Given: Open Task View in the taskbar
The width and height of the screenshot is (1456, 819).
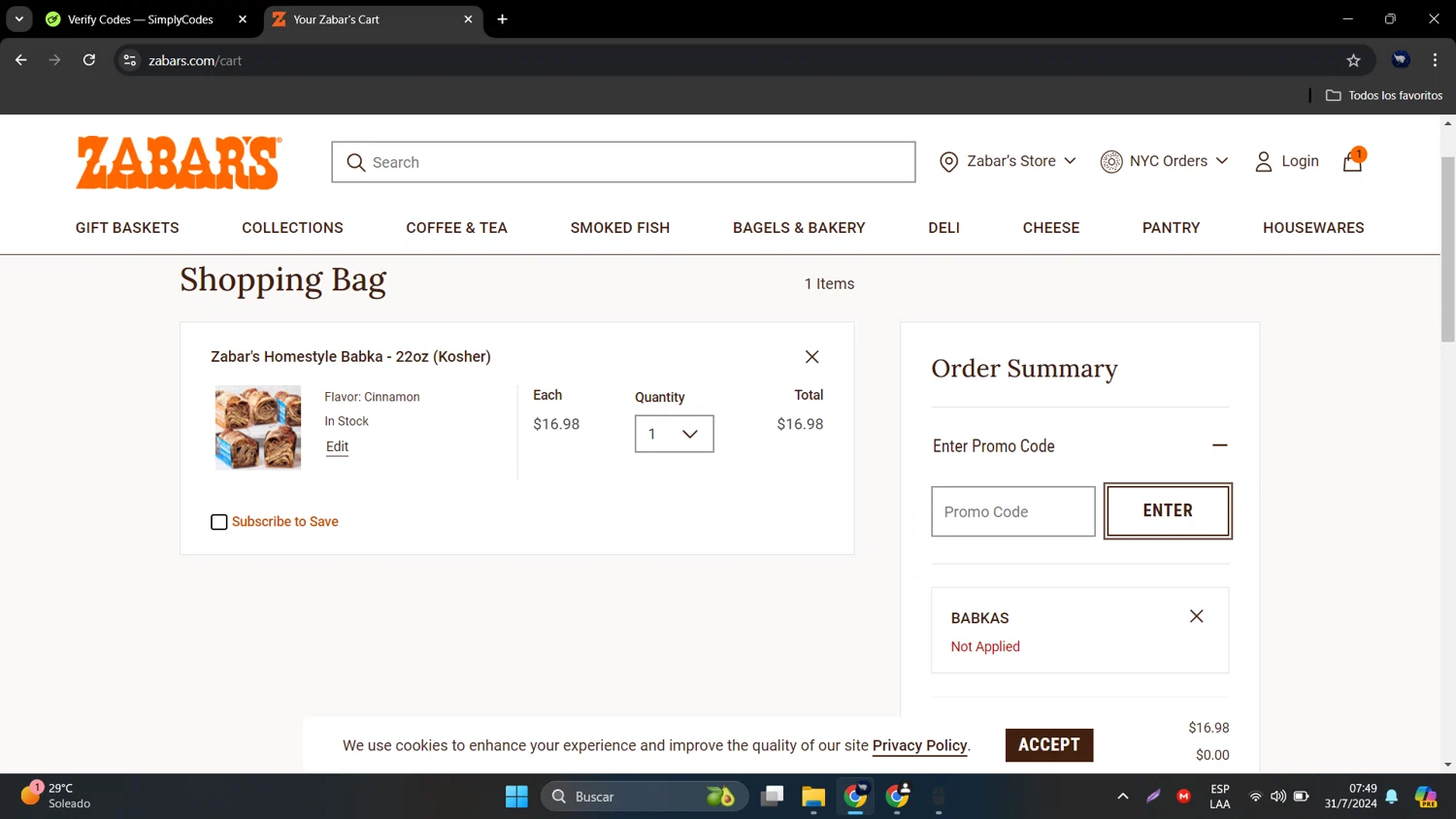Looking at the screenshot, I should tap(772, 797).
